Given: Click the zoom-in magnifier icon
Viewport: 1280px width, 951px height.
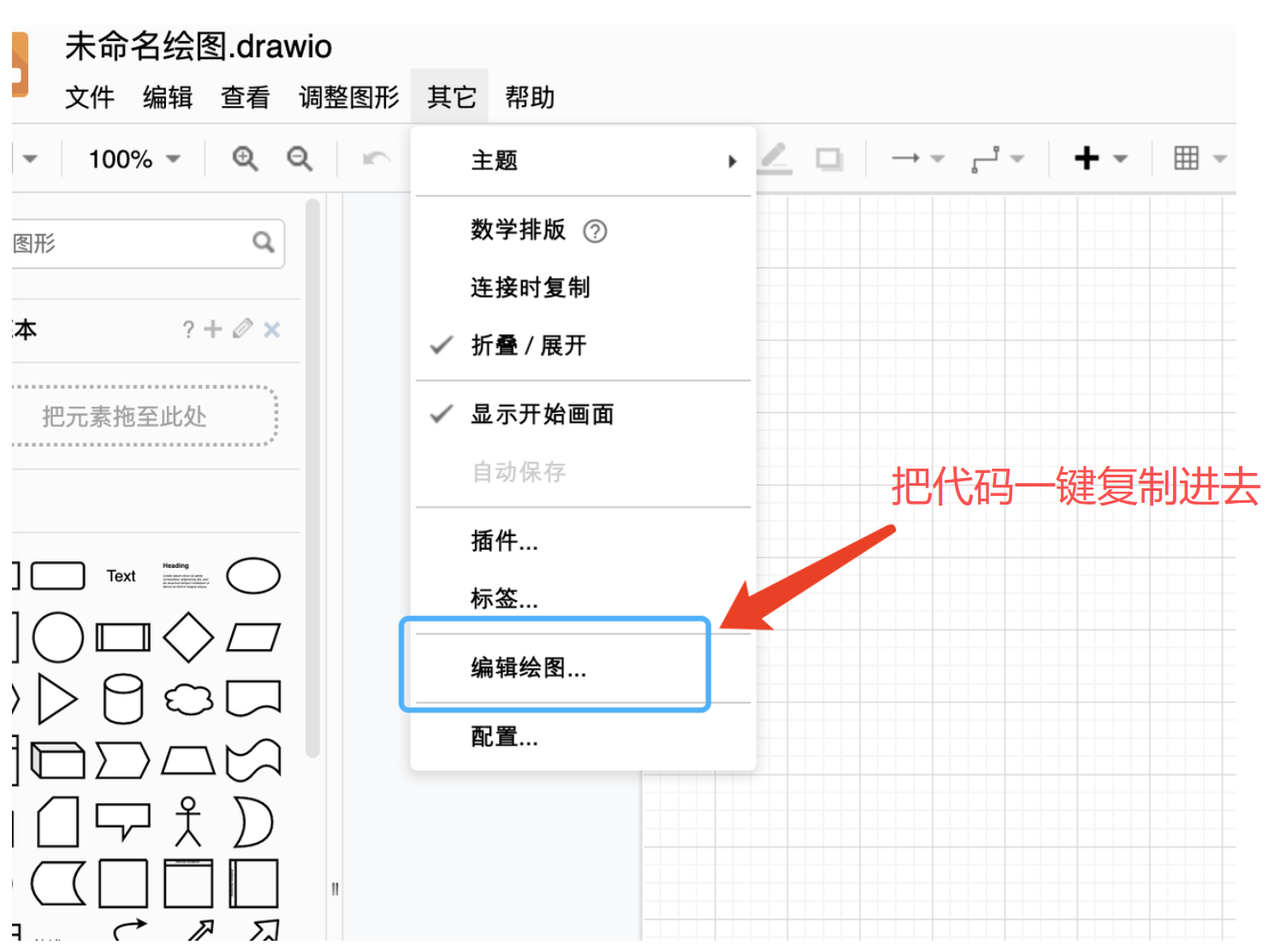Looking at the screenshot, I should coord(243,158).
